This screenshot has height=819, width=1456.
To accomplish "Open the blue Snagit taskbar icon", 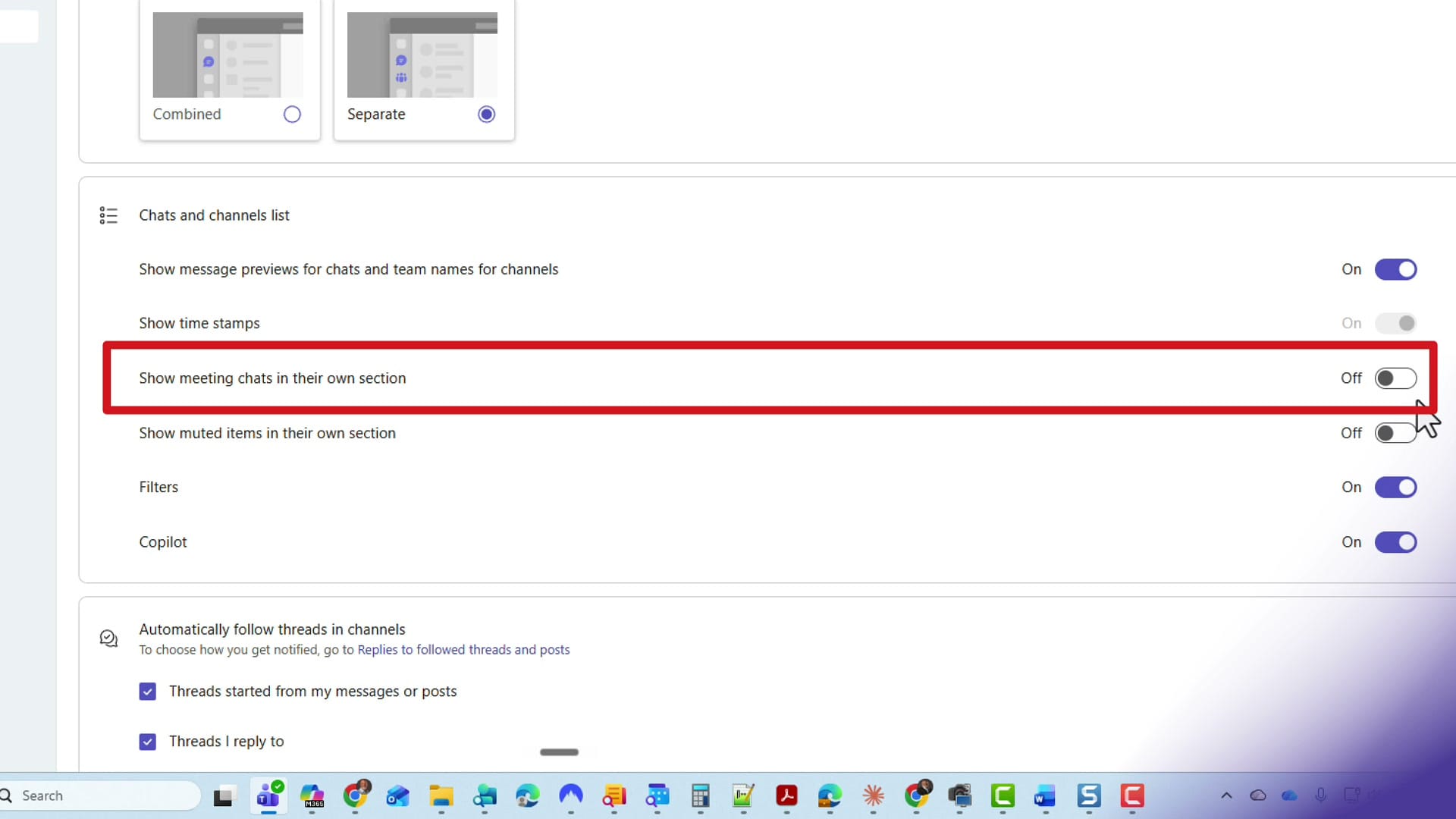I will pos(1089,795).
